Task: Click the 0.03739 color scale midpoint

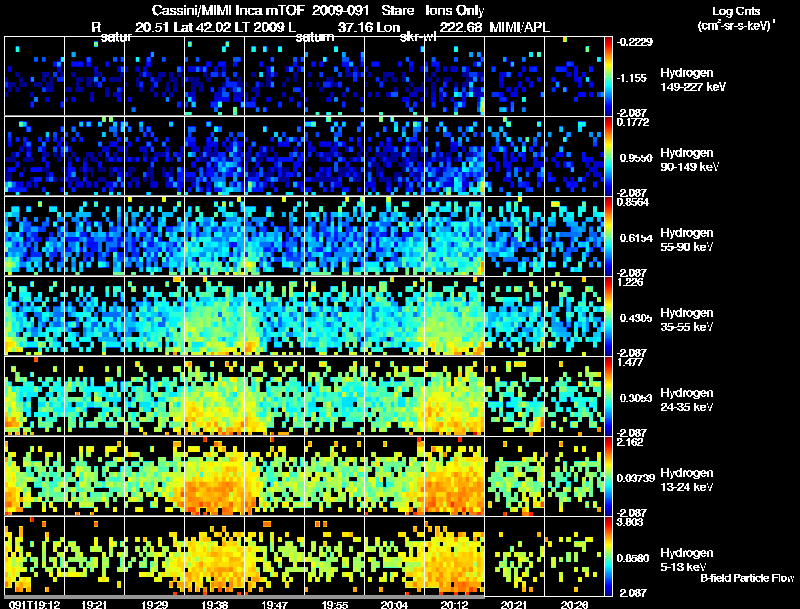Action: point(636,478)
